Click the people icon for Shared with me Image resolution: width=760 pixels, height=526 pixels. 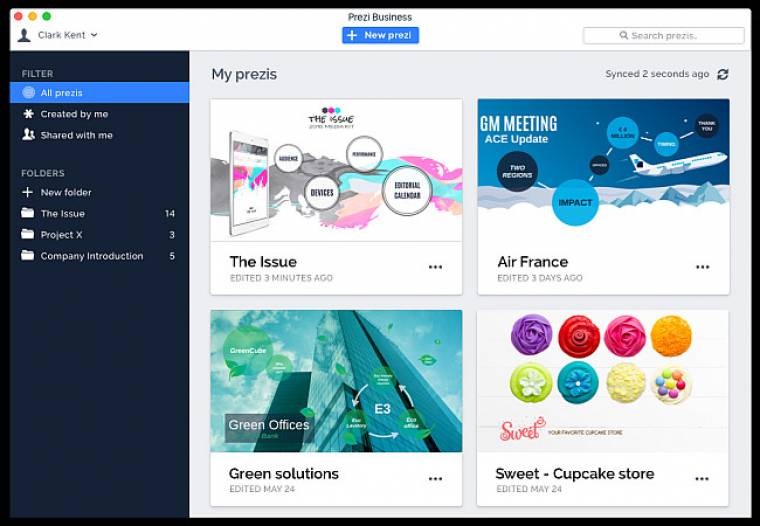(29, 135)
